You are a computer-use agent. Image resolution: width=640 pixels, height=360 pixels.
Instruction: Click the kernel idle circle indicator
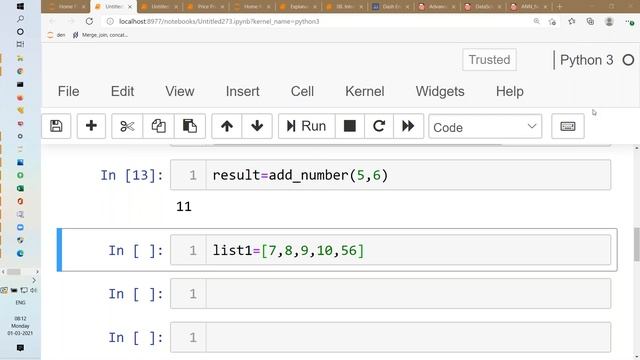628,60
